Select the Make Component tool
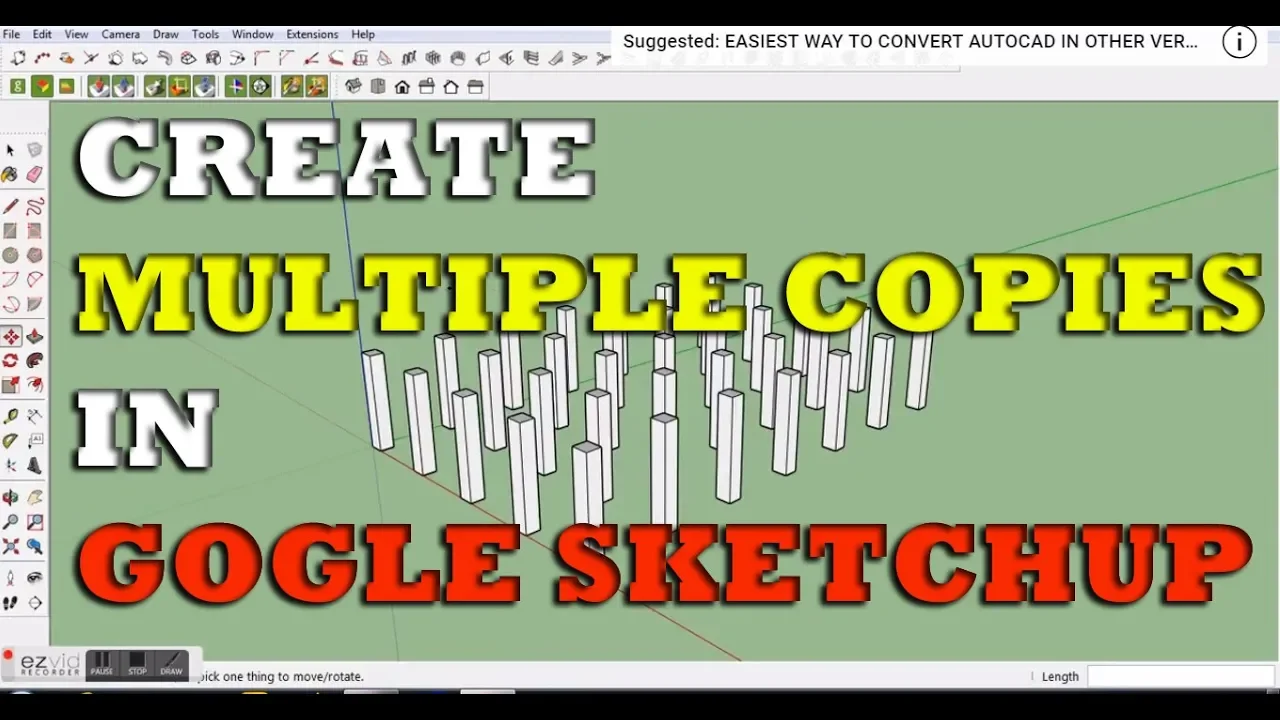This screenshot has width=1280, height=720. click(35, 150)
